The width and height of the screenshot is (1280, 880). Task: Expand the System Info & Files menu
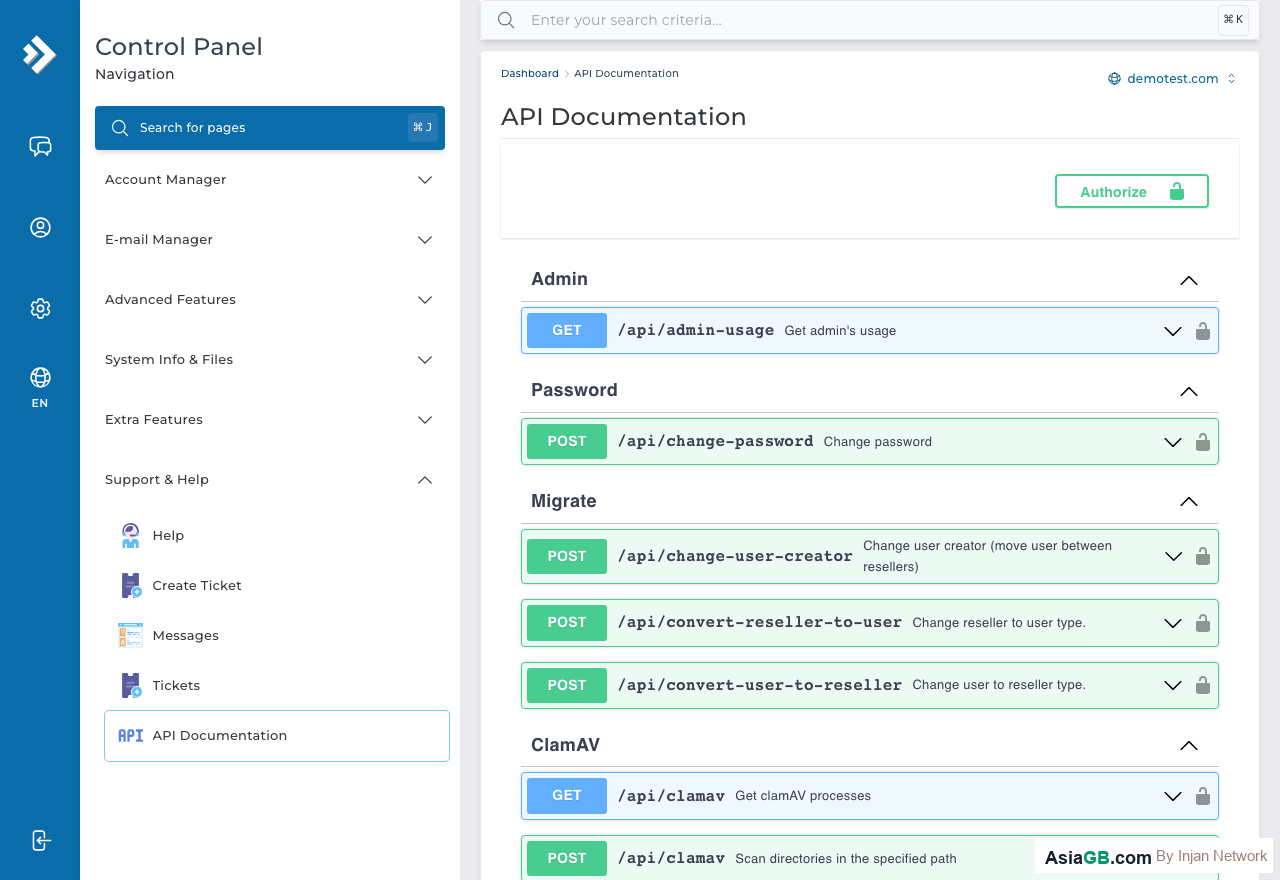[x=270, y=360]
